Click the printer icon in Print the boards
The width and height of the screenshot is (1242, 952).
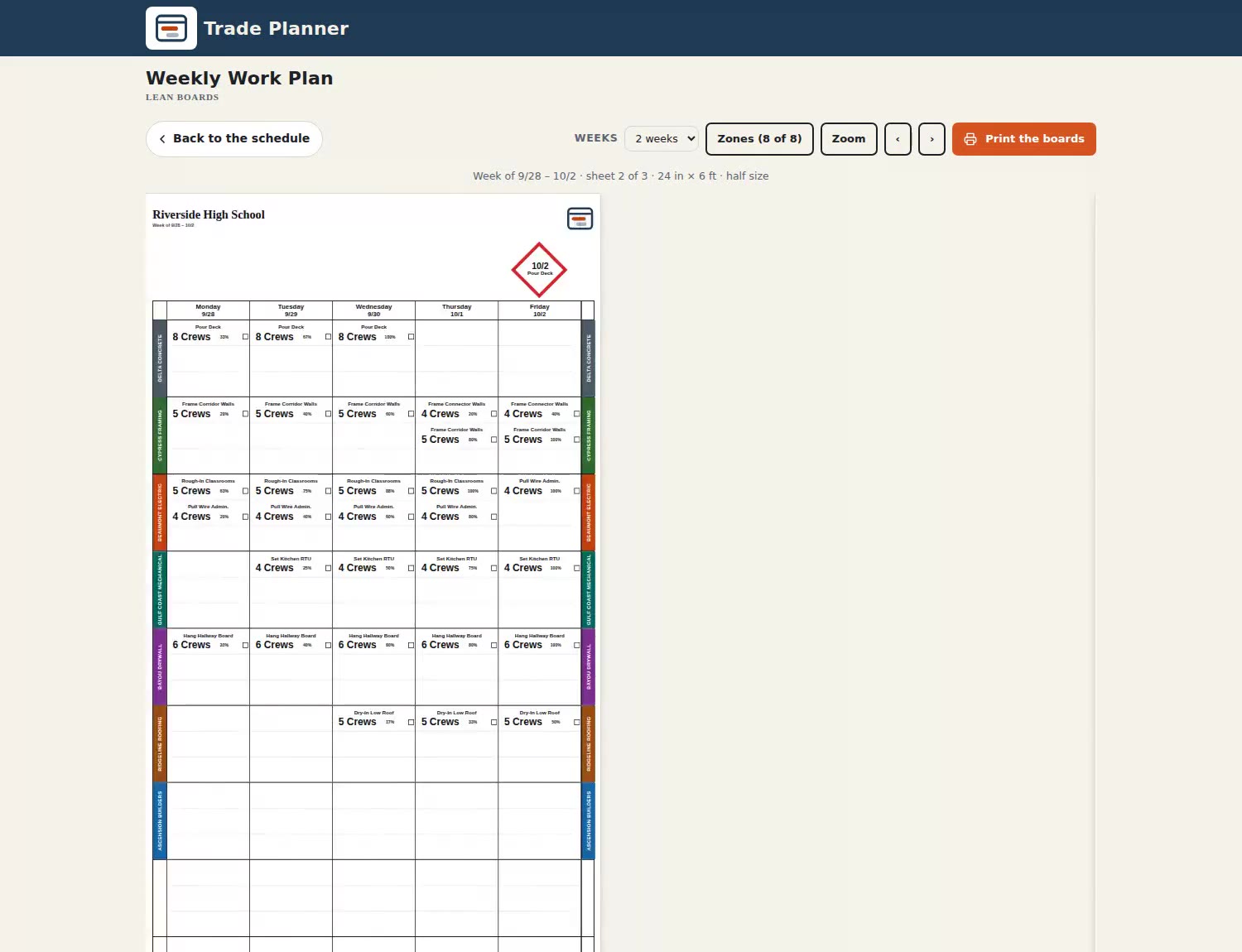tap(970, 139)
